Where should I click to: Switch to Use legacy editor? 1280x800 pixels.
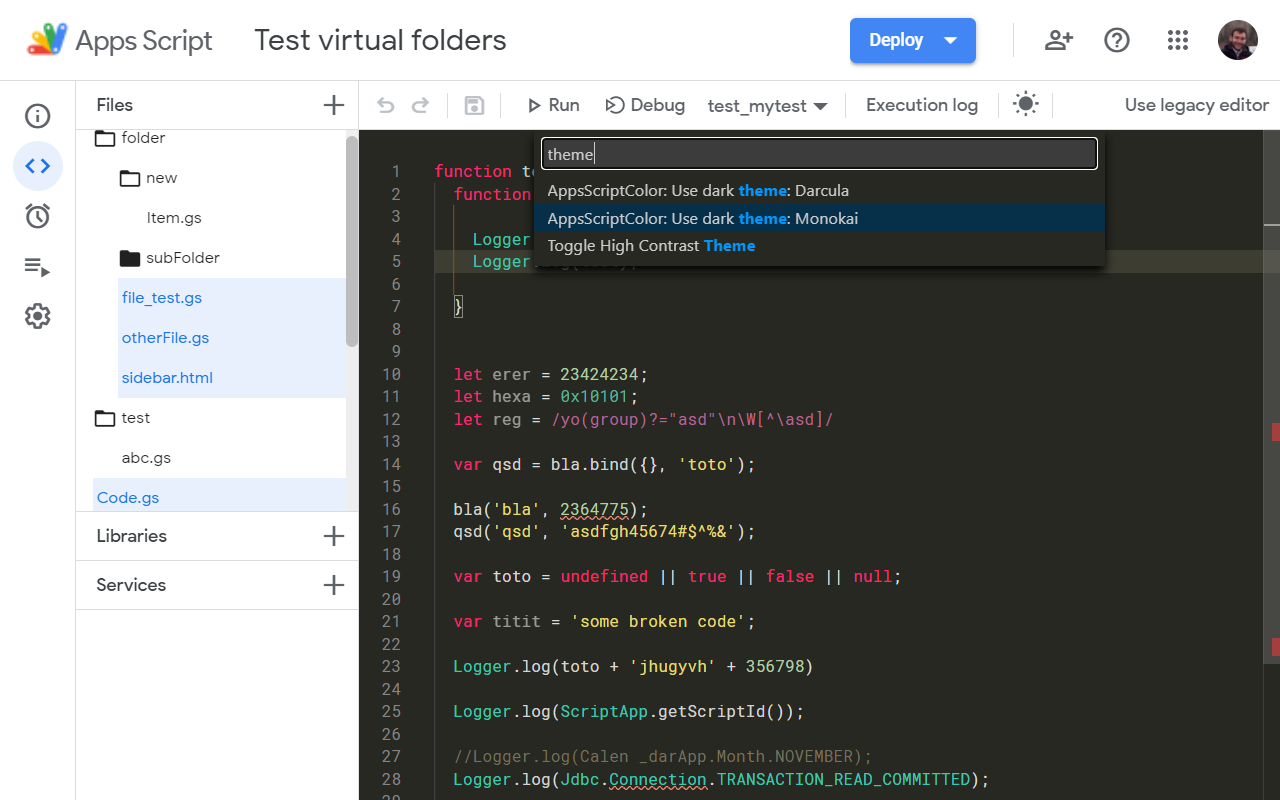click(x=1196, y=104)
